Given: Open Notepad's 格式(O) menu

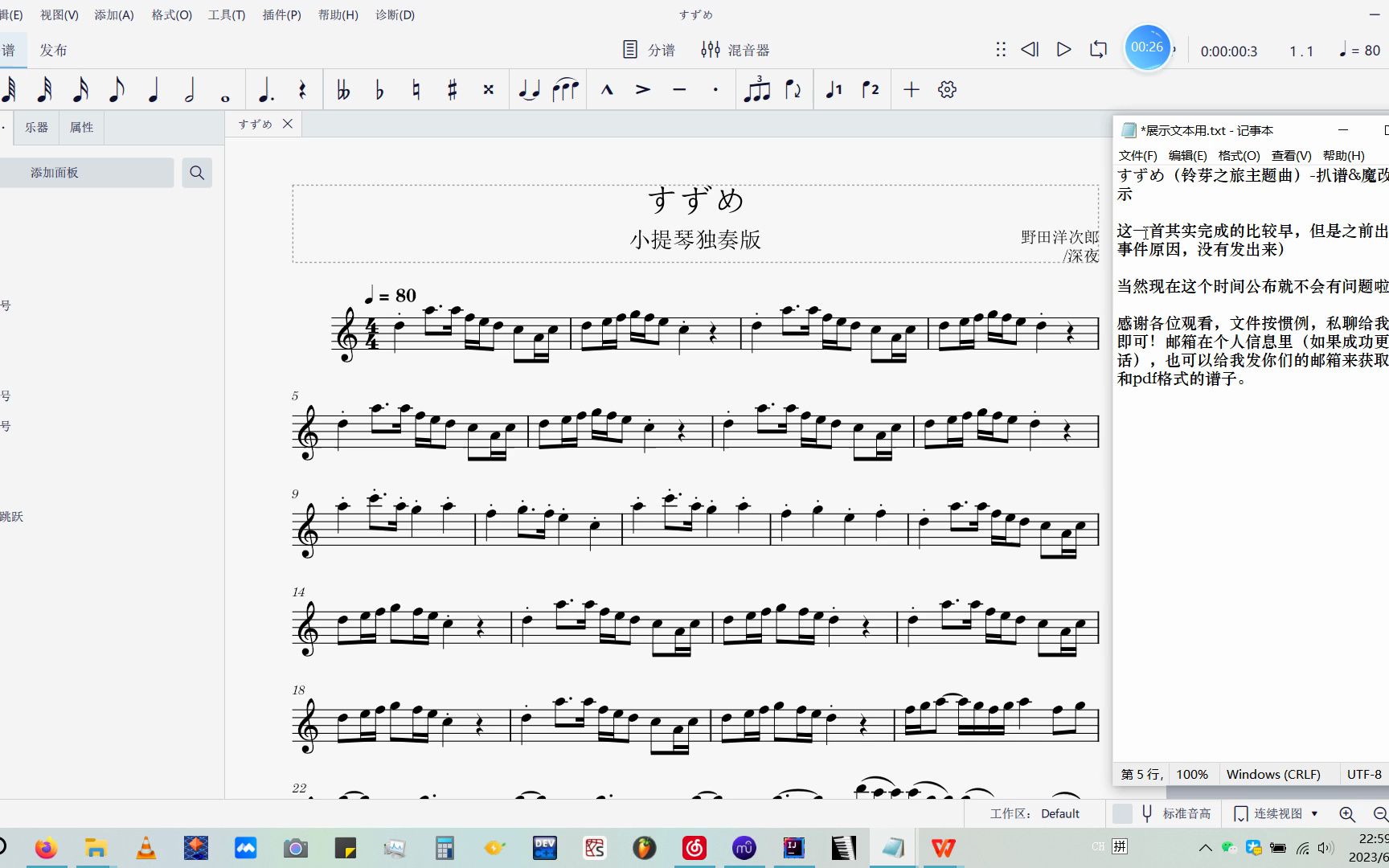Looking at the screenshot, I should pos(1239,155).
